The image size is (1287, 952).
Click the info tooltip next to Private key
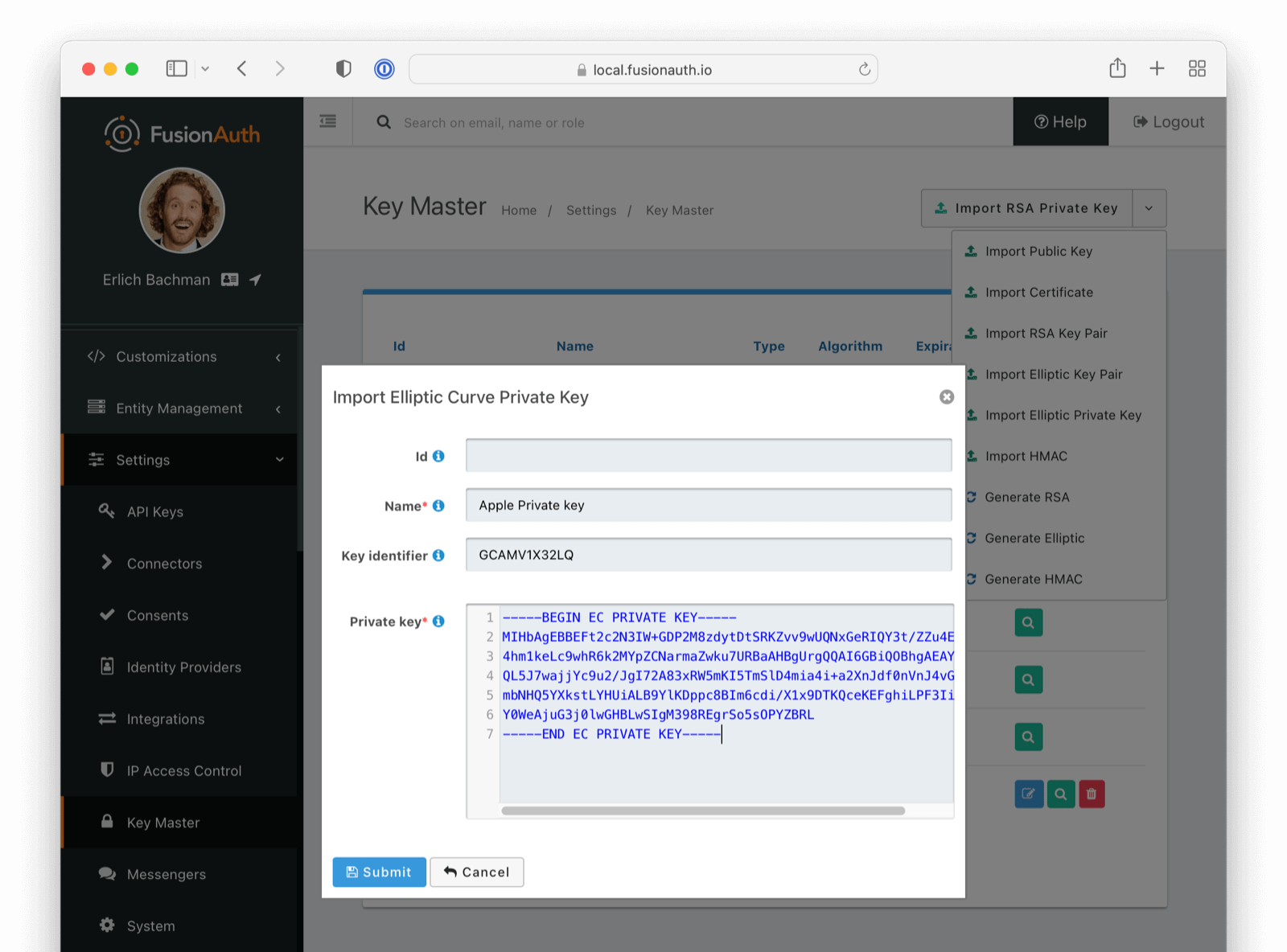pyautogui.click(x=438, y=621)
